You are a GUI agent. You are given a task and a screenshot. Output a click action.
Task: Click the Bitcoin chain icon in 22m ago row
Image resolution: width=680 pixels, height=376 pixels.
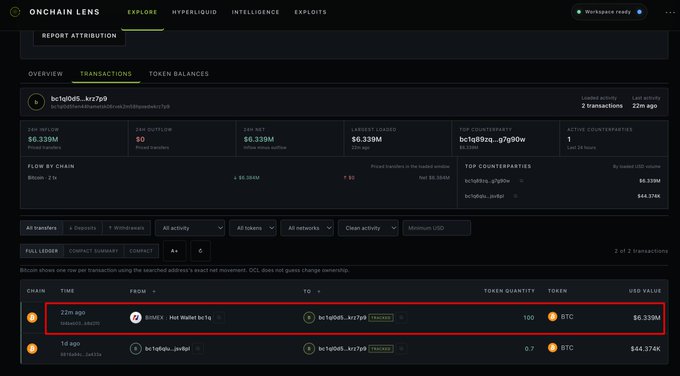32,317
